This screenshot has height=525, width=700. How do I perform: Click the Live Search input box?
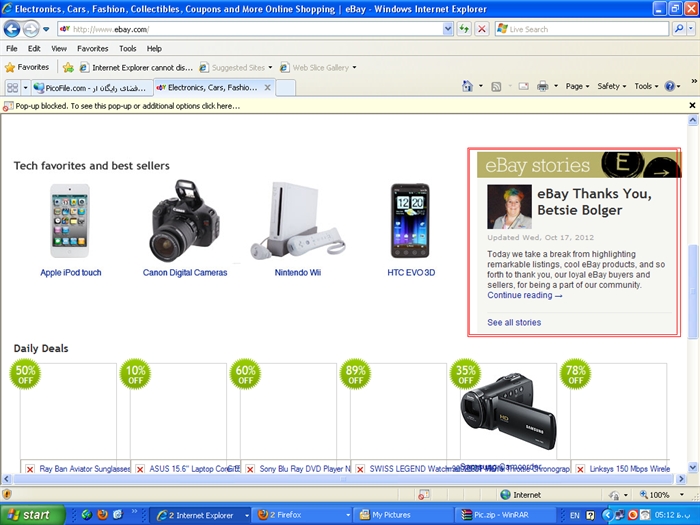click(582, 29)
